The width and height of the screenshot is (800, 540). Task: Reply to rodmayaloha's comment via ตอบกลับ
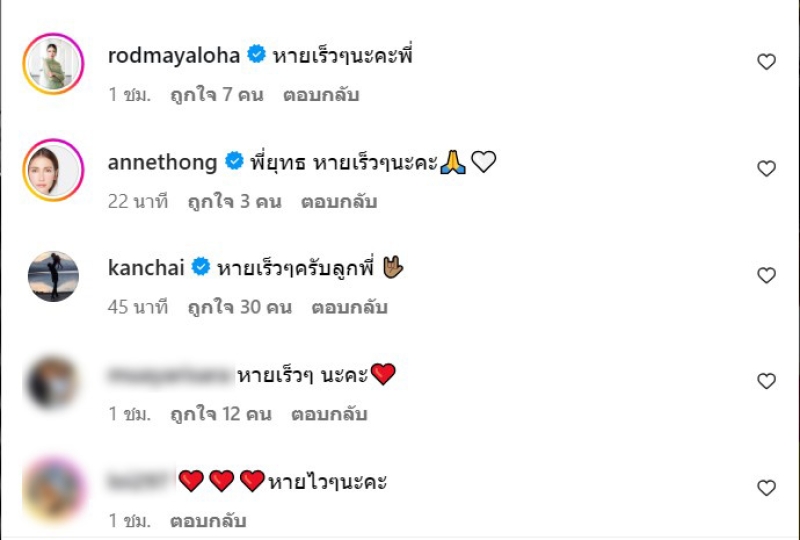[x=321, y=94]
